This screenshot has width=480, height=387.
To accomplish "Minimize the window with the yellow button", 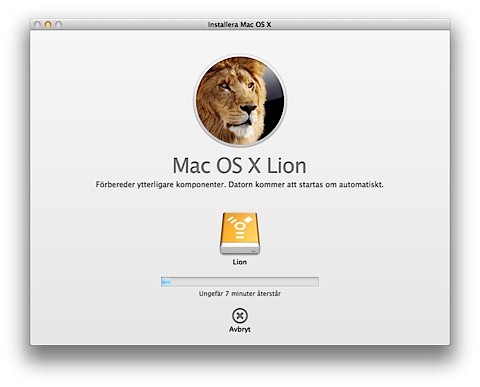I will coord(48,24).
